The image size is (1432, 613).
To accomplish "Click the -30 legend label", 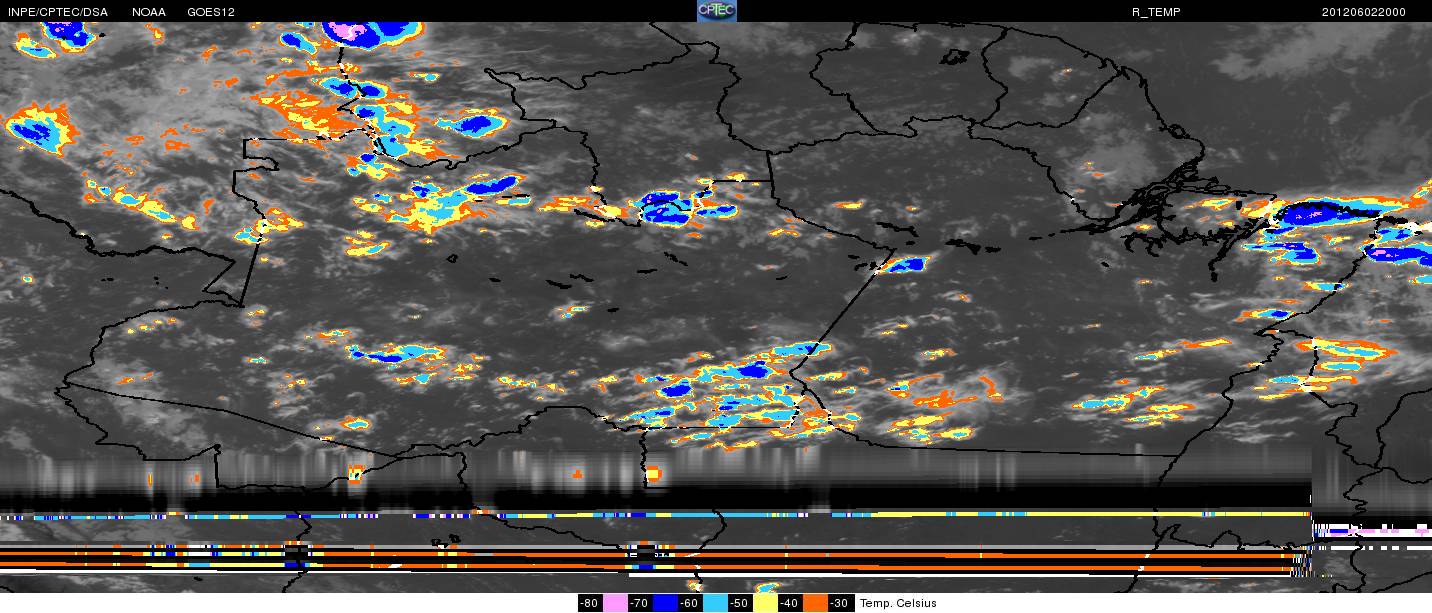I will pyautogui.click(x=841, y=603).
